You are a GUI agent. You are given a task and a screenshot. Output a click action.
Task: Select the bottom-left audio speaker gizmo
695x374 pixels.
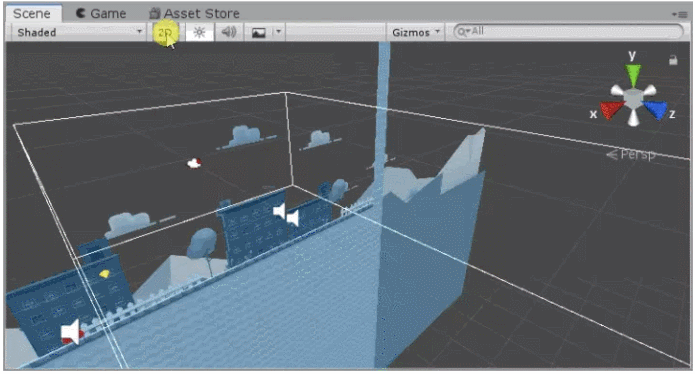coord(70,331)
